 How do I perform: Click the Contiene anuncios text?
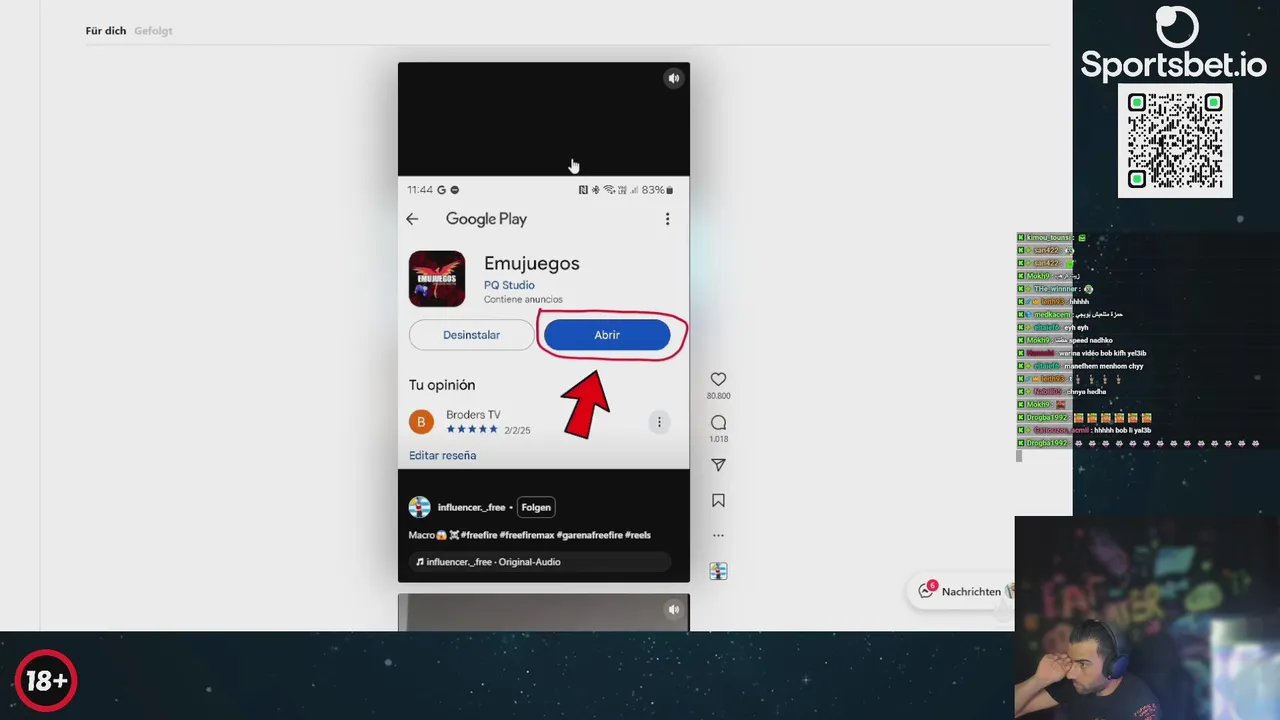tap(523, 299)
